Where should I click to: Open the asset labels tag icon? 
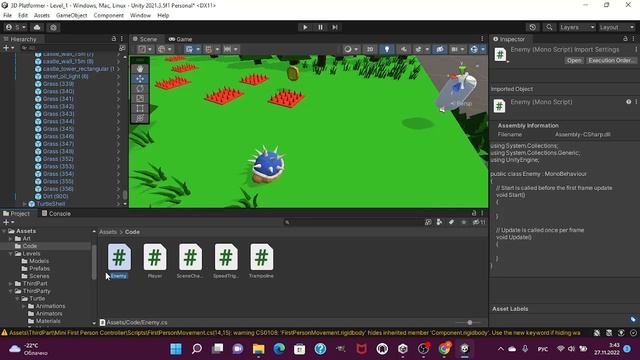click(633, 319)
